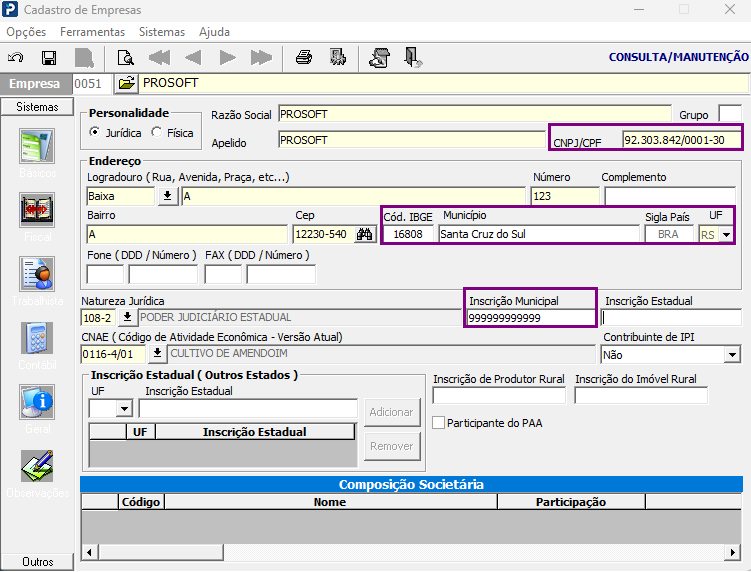Click the toolbar icon before exit door
The height and width of the screenshot is (572, 751).
(379, 58)
